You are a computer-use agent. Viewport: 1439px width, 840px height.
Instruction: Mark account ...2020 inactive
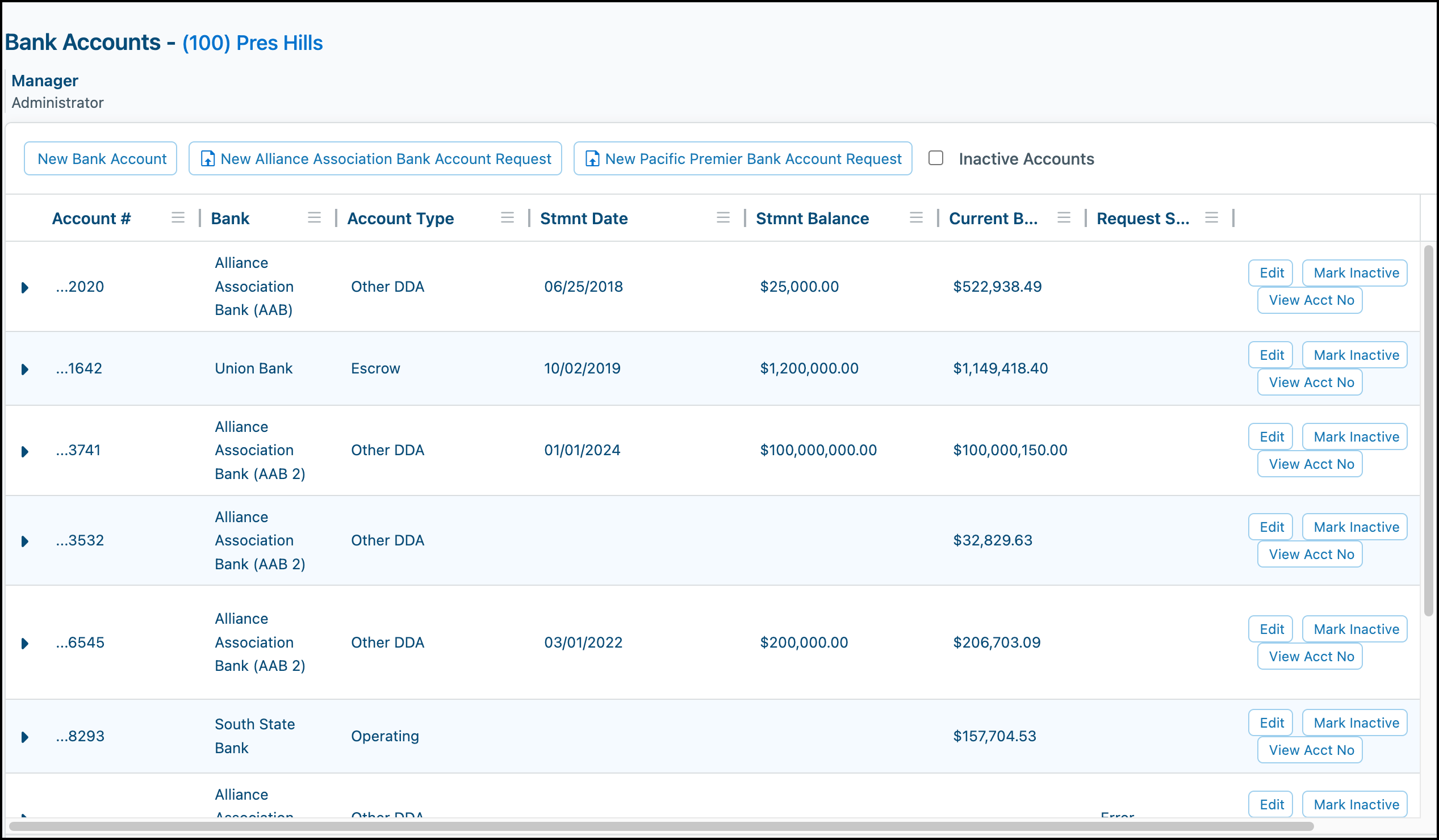(x=1354, y=273)
